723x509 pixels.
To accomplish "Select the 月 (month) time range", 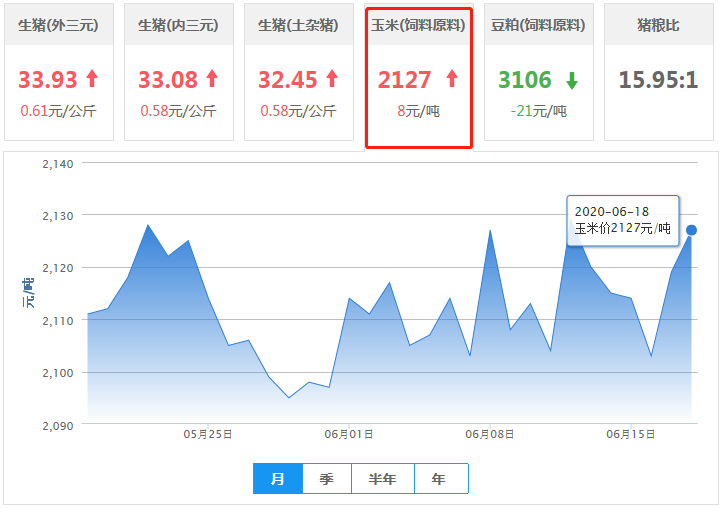I will (278, 479).
